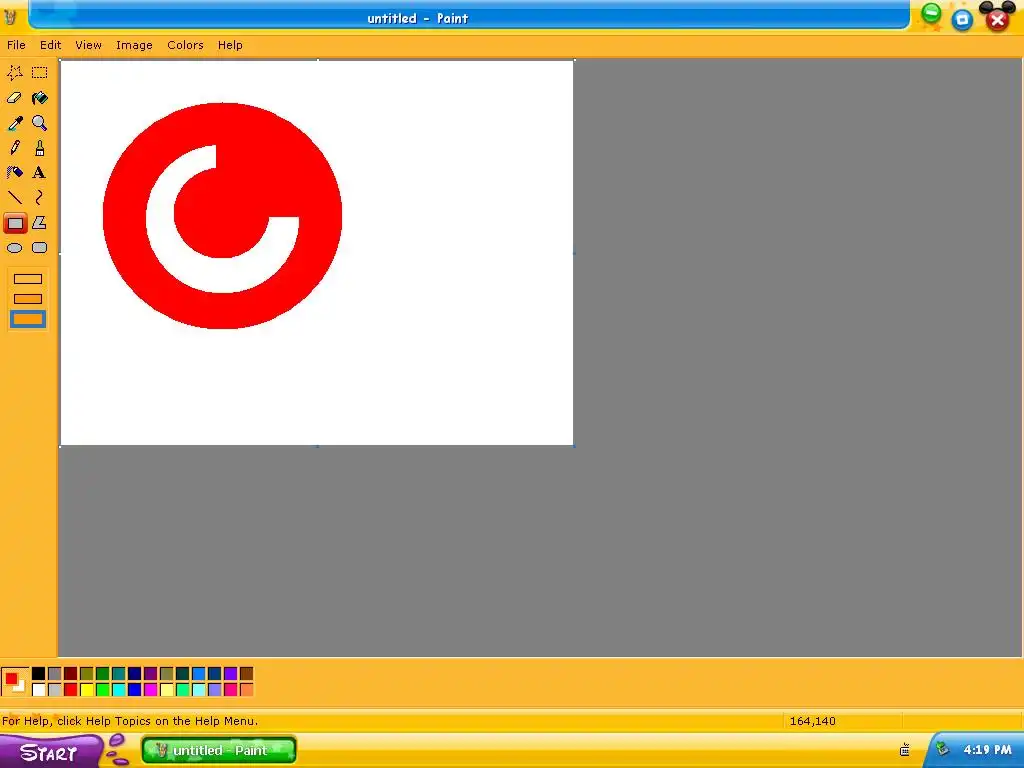Click the Start button
Viewport: 1024px width, 768px height.
51,752
